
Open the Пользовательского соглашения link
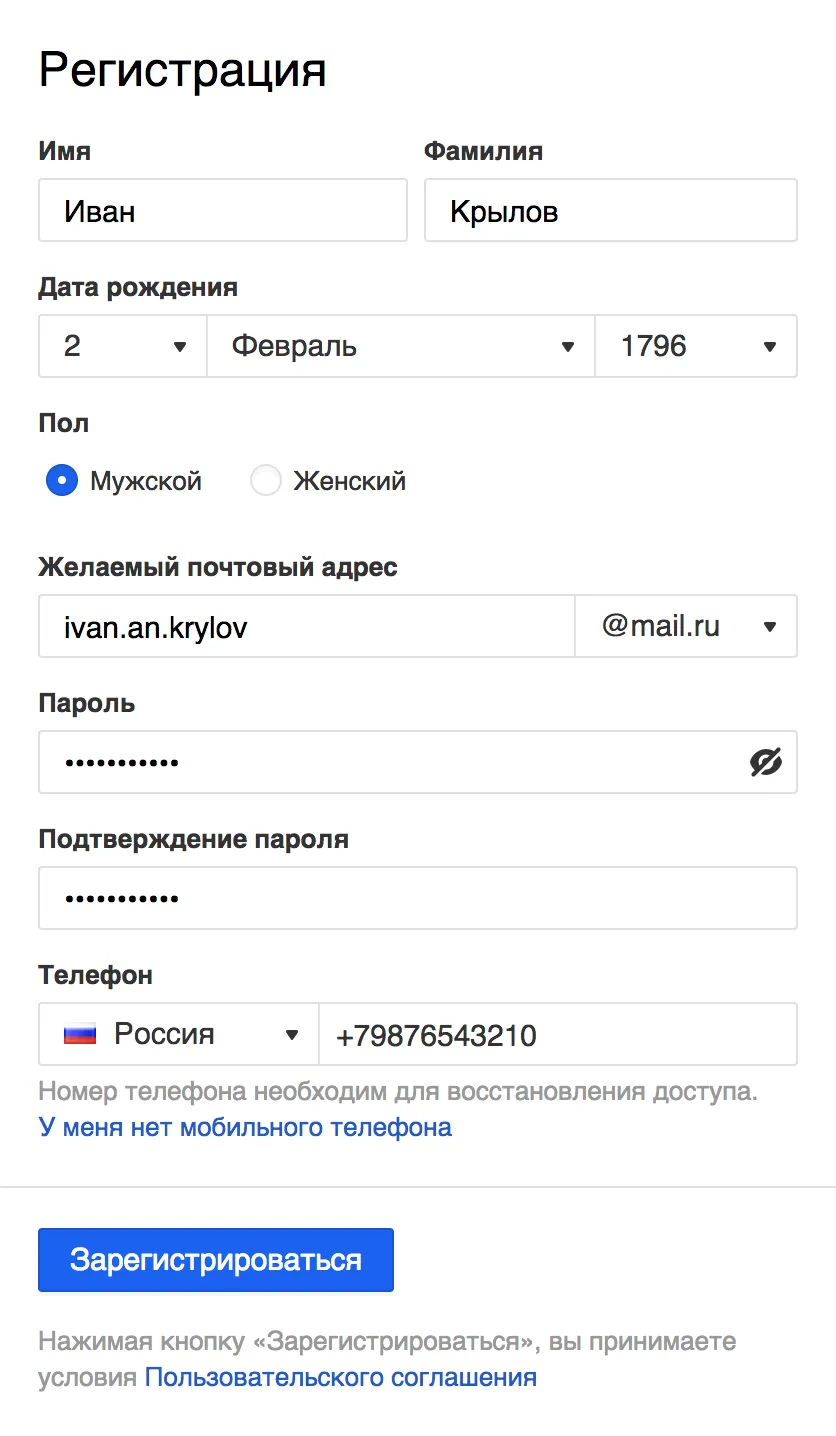tap(341, 1377)
